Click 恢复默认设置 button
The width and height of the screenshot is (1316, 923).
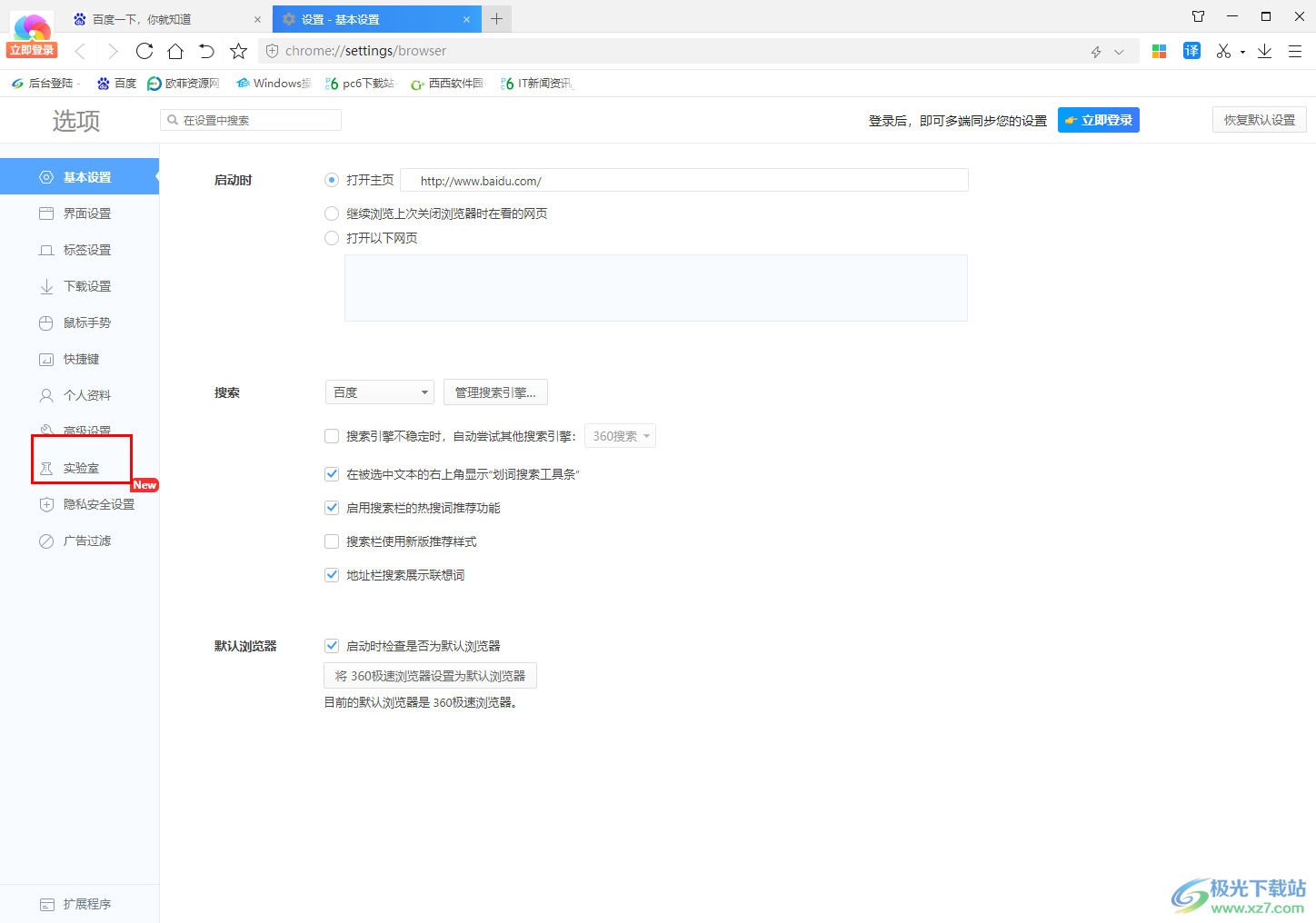pyautogui.click(x=1259, y=120)
